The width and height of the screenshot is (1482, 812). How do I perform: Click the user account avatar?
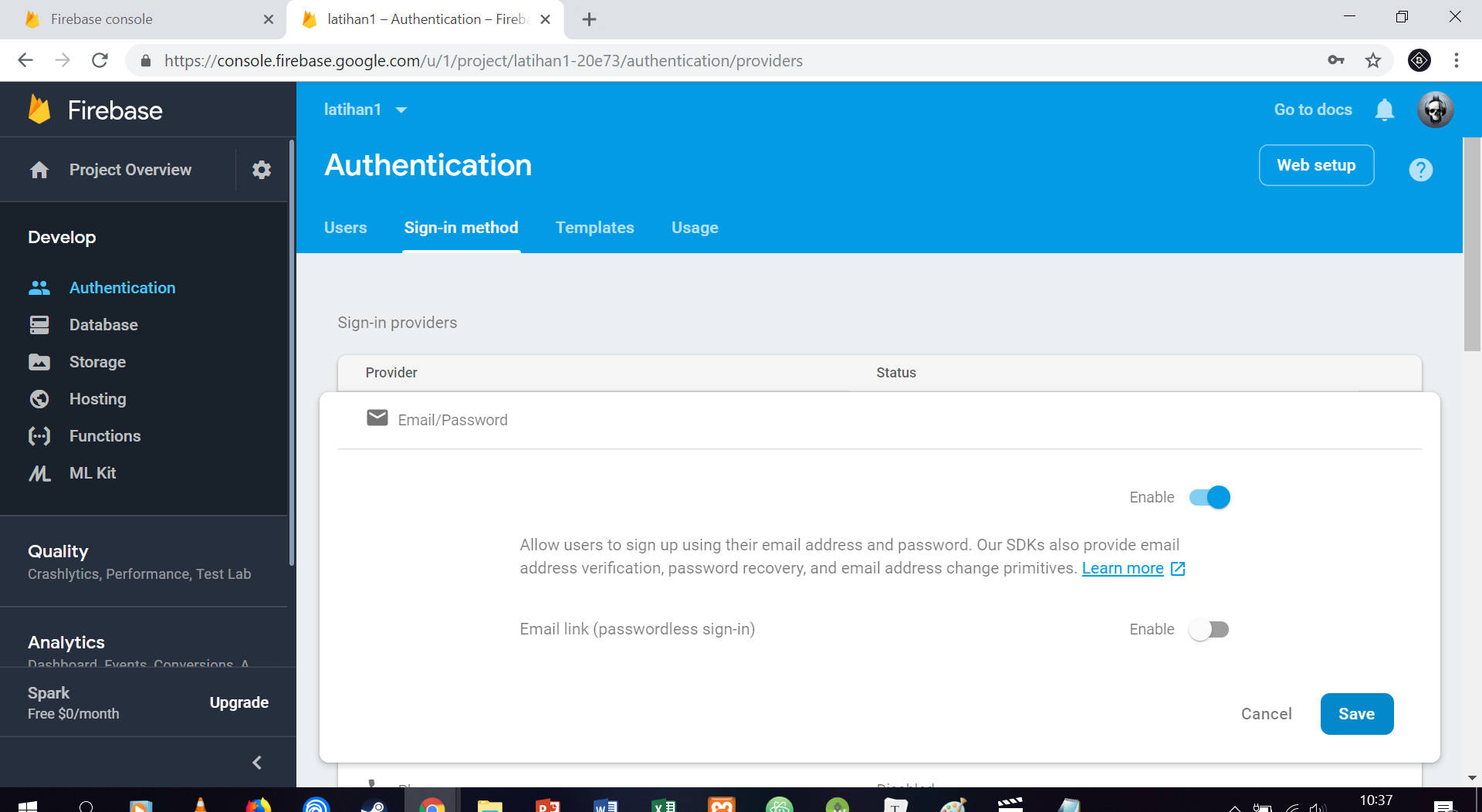click(x=1435, y=110)
